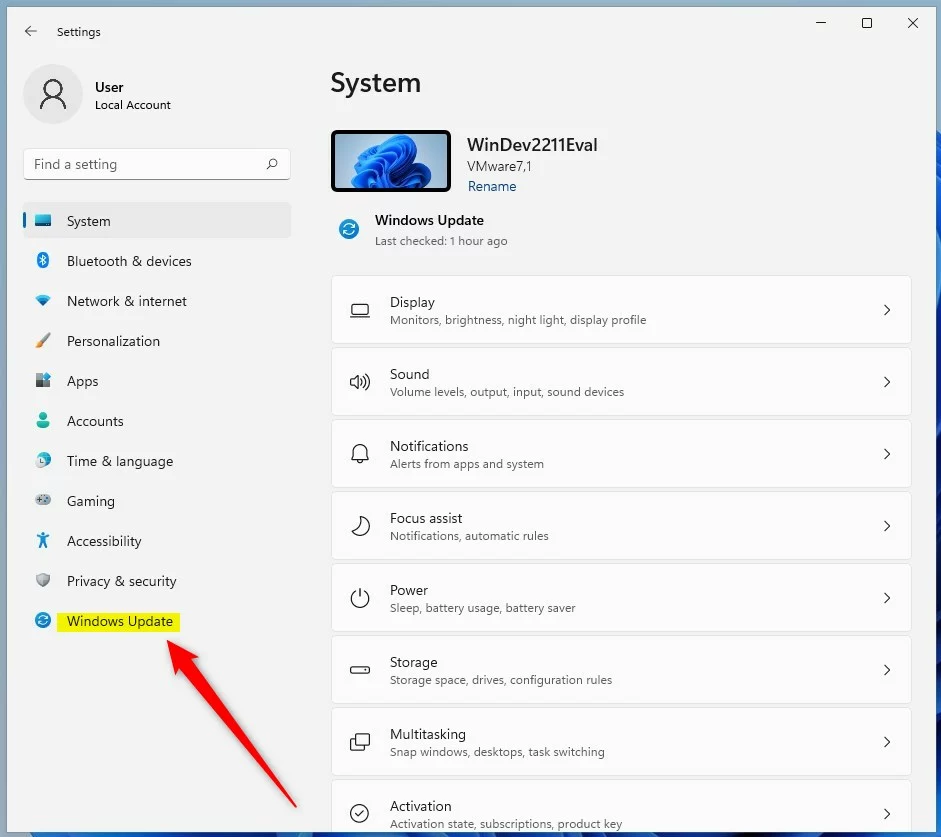Open the Storage row chevron
This screenshot has height=837, width=941.
coord(886,671)
